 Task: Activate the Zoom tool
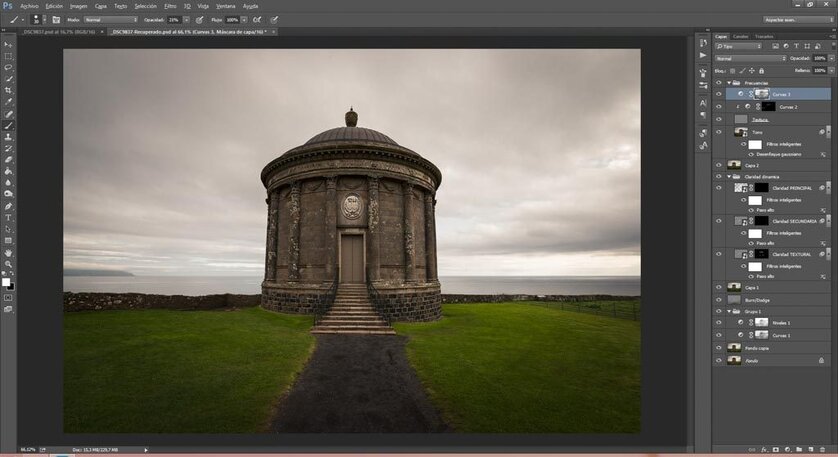[9, 264]
